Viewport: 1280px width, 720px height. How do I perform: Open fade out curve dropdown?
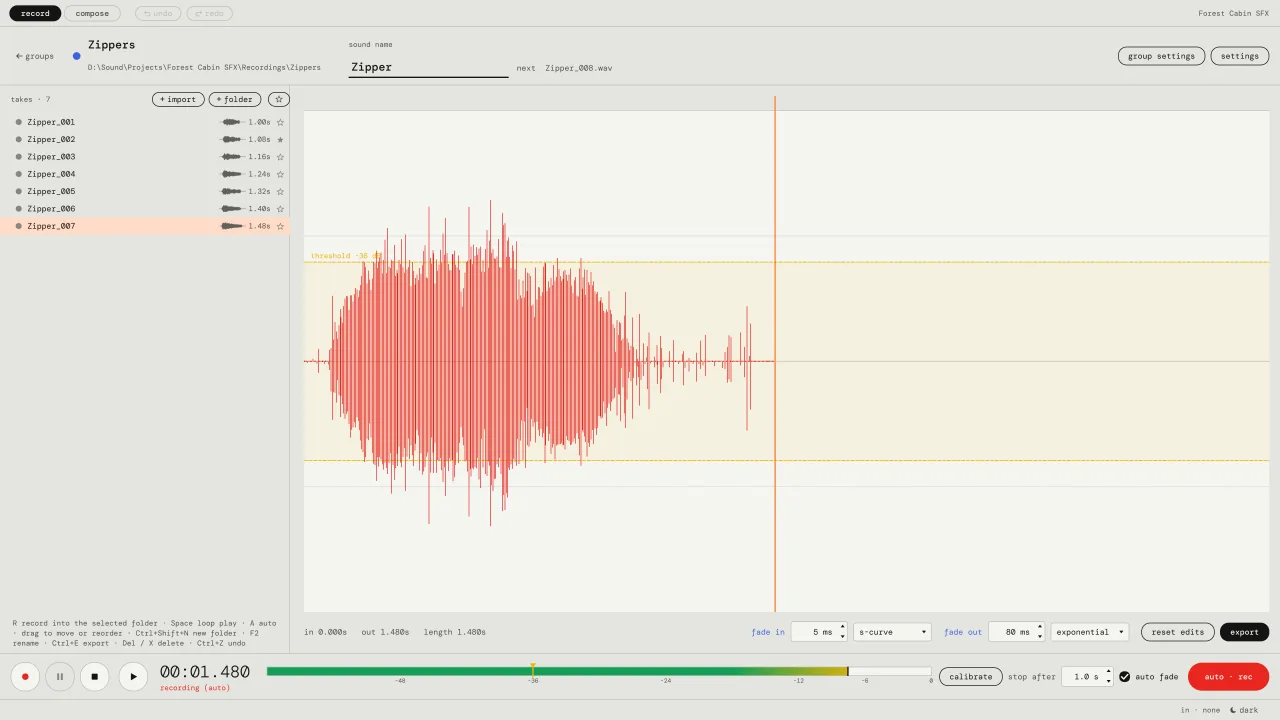[1090, 632]
